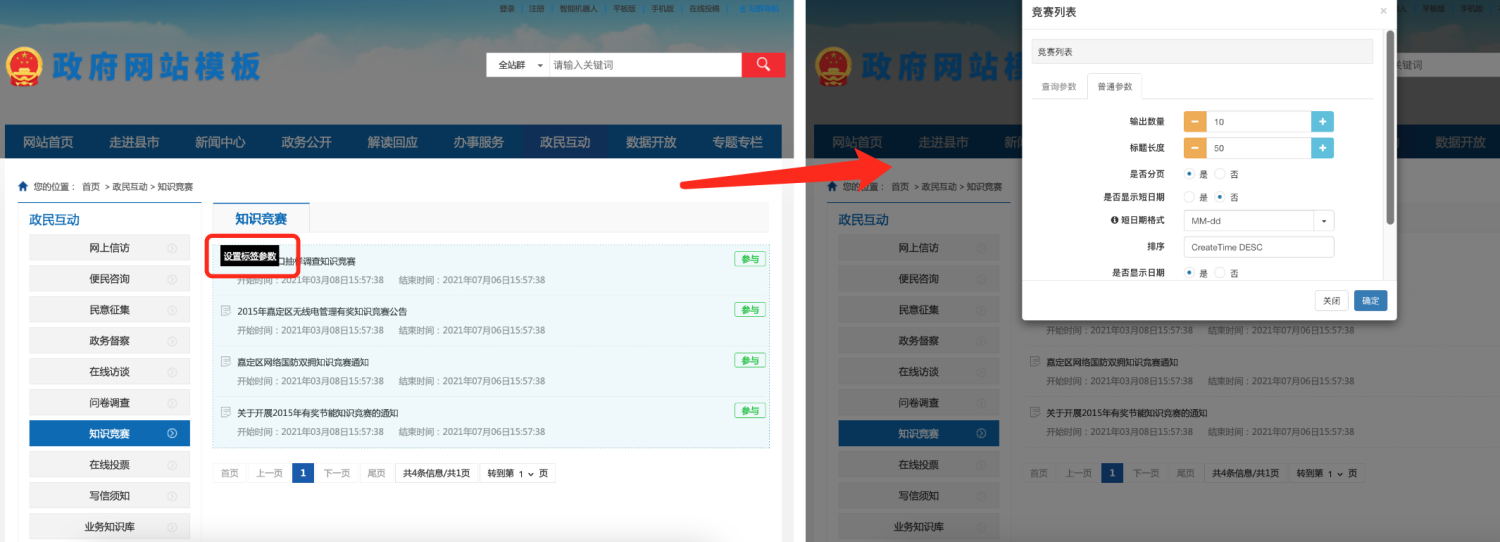The height and width of the screenshot is (542, 1500).
Task: Click the national emblem logo, left page
Action: tap(24, 67)
